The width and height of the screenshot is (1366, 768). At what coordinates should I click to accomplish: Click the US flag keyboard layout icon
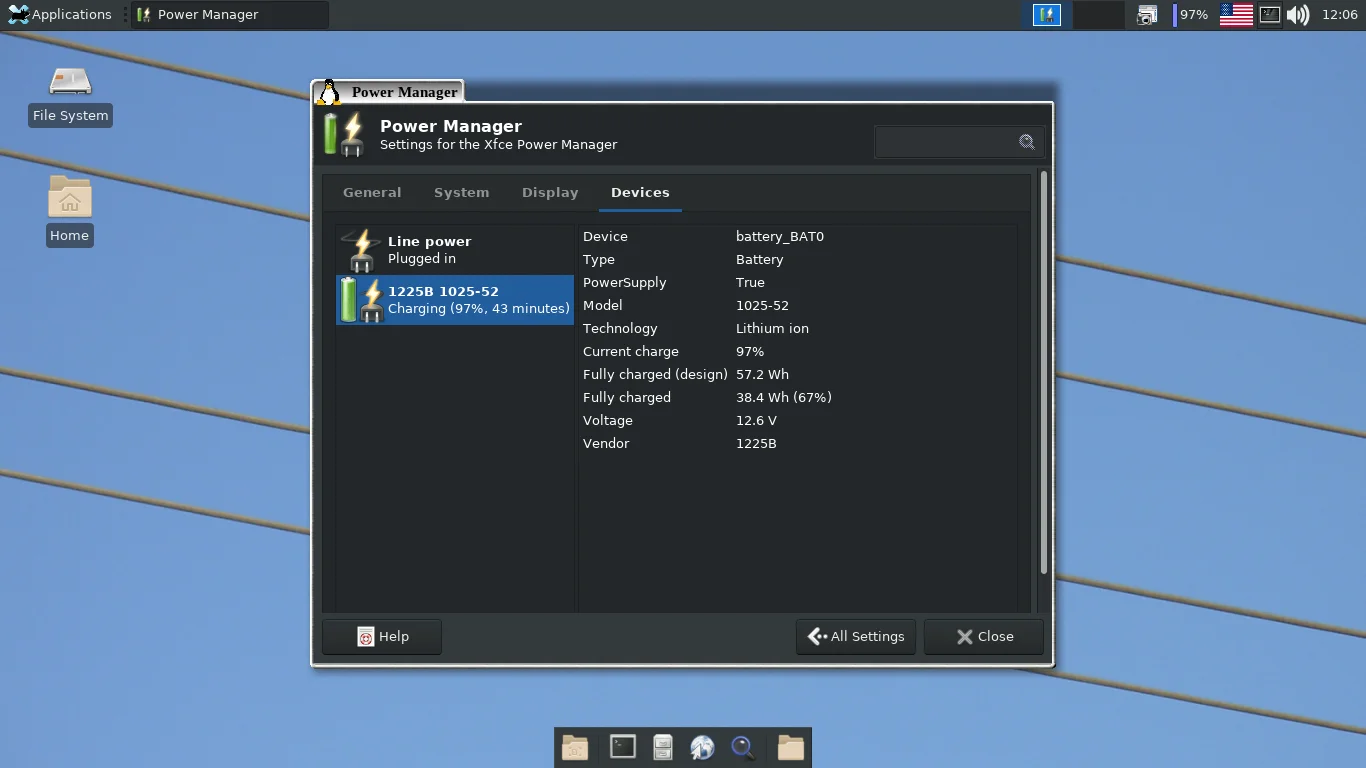click(1236, 14)
